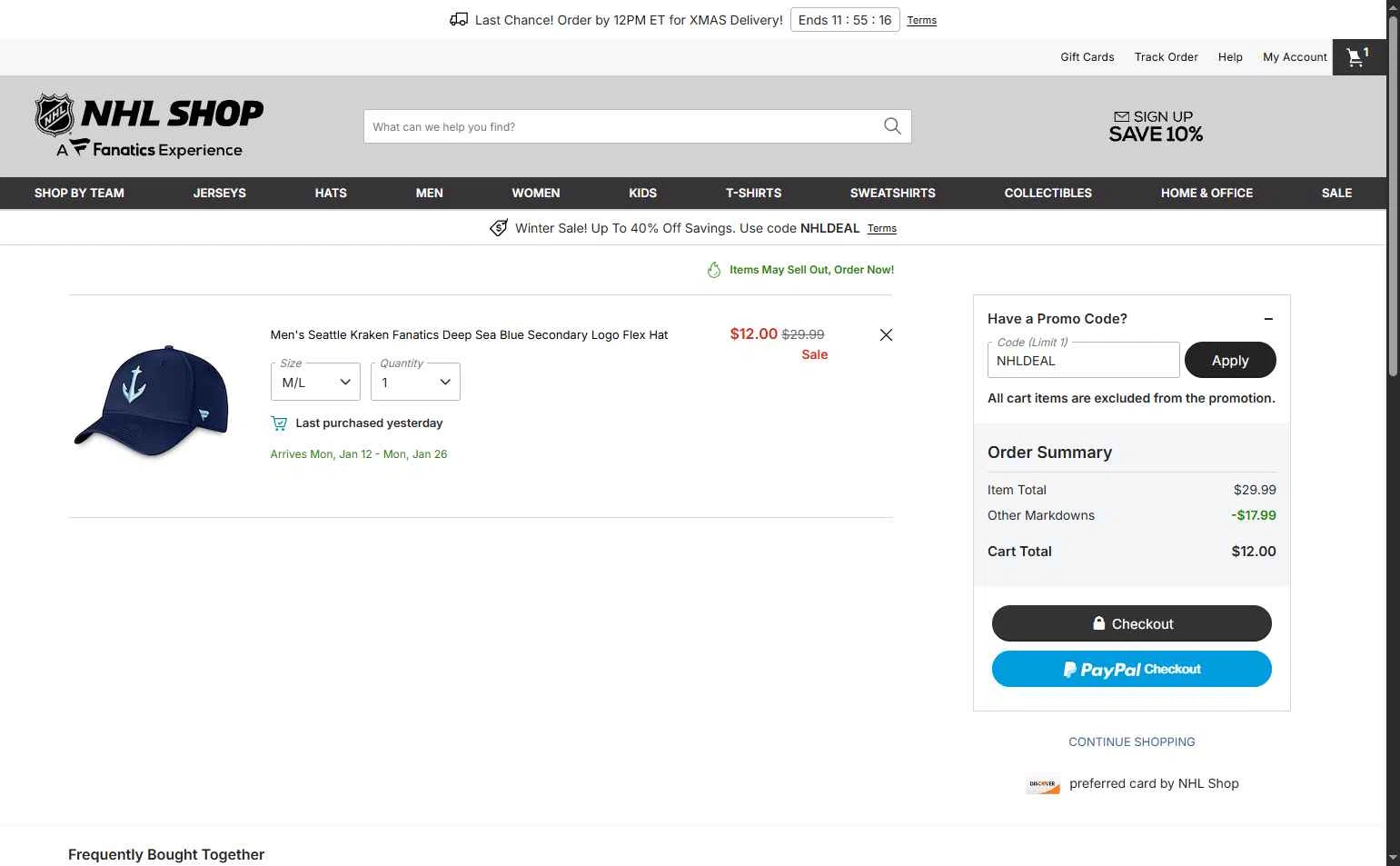
Task: Open the Jerseys menu
Action: coord(220,193)
